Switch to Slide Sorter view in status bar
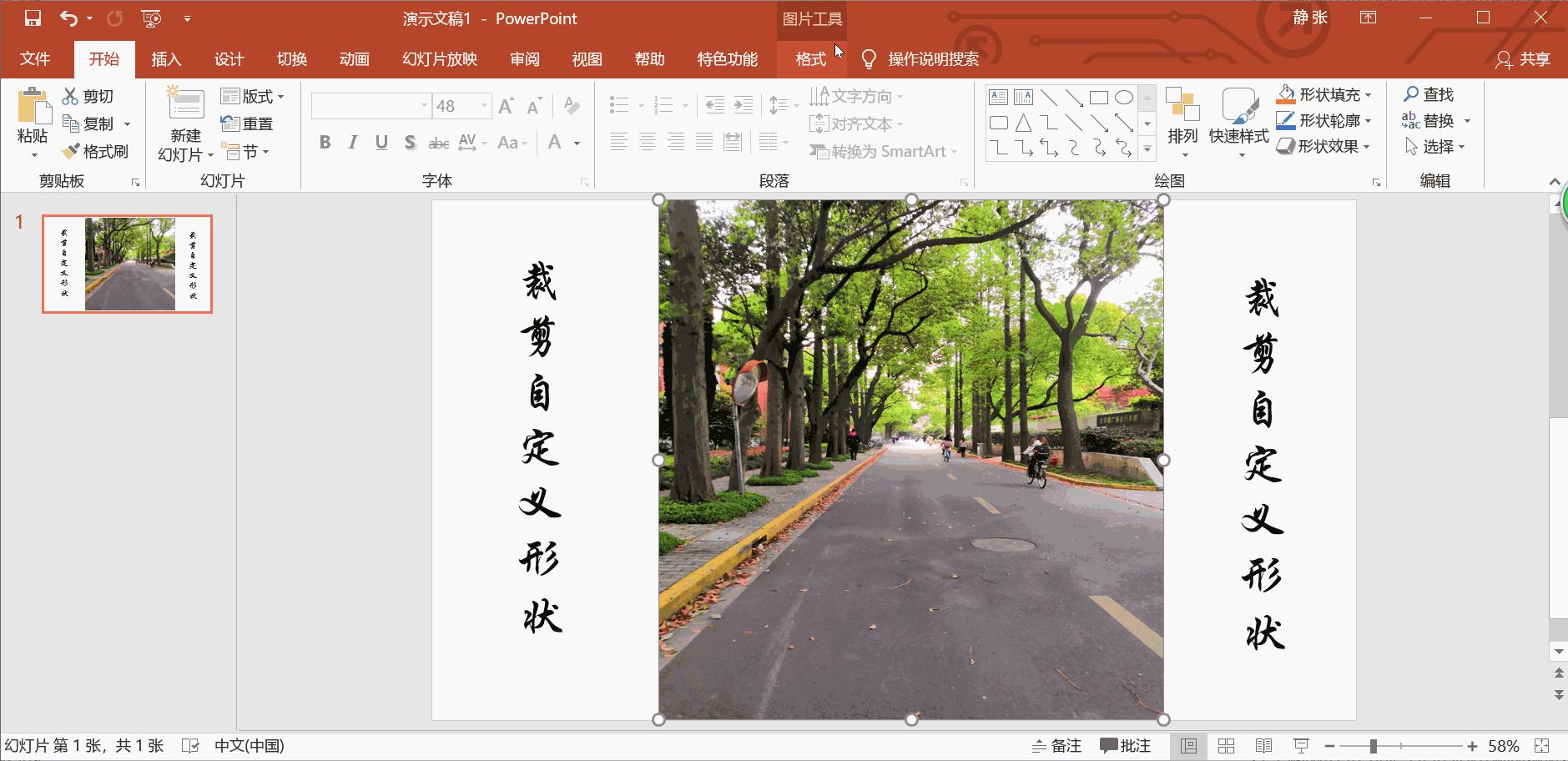The image size is (1568, 761). (x=1227, y=745)
